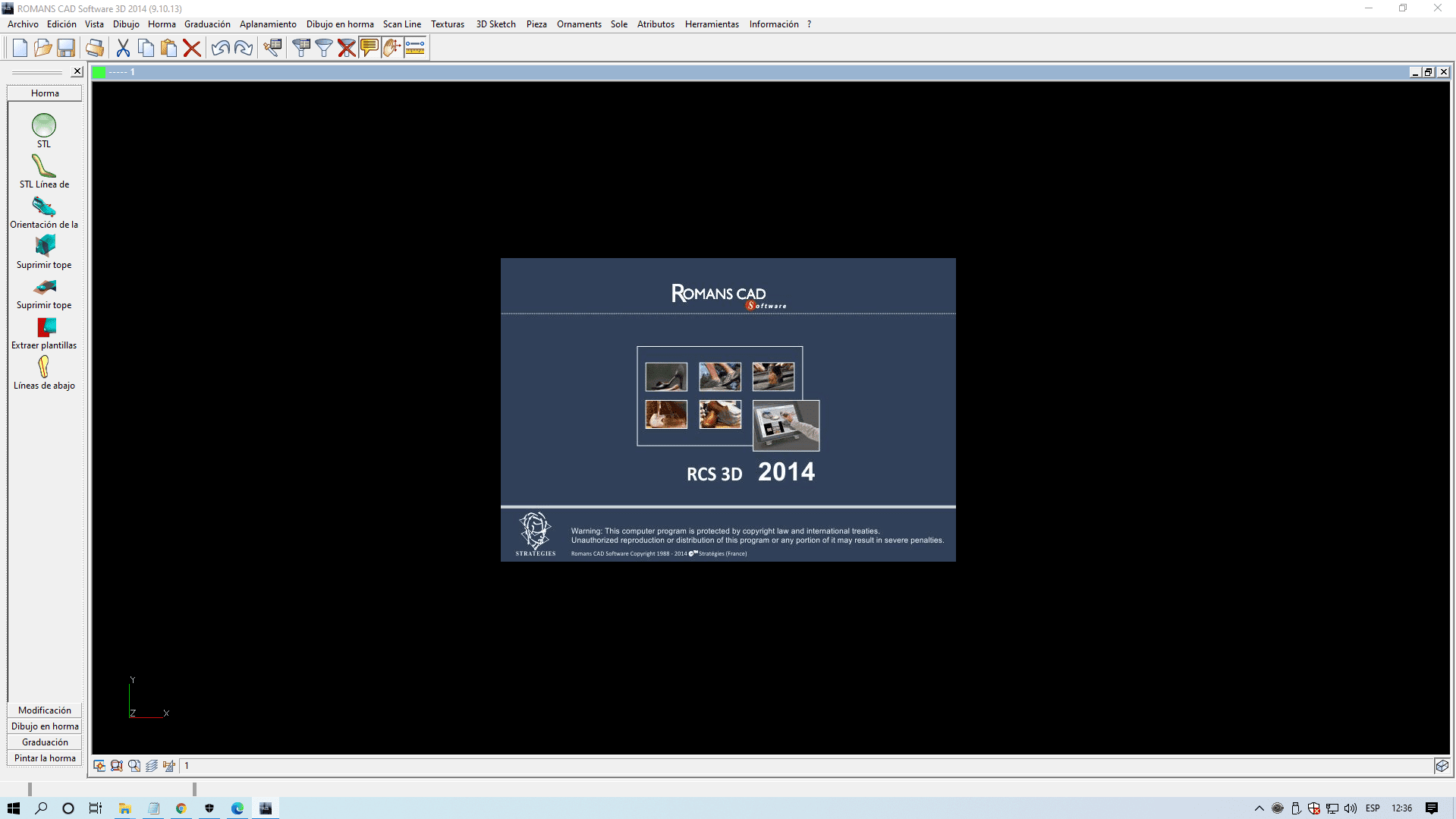1456x819 pixels.
Task: Toggle the yellow comment bubble tool
Action: [370, 48]
